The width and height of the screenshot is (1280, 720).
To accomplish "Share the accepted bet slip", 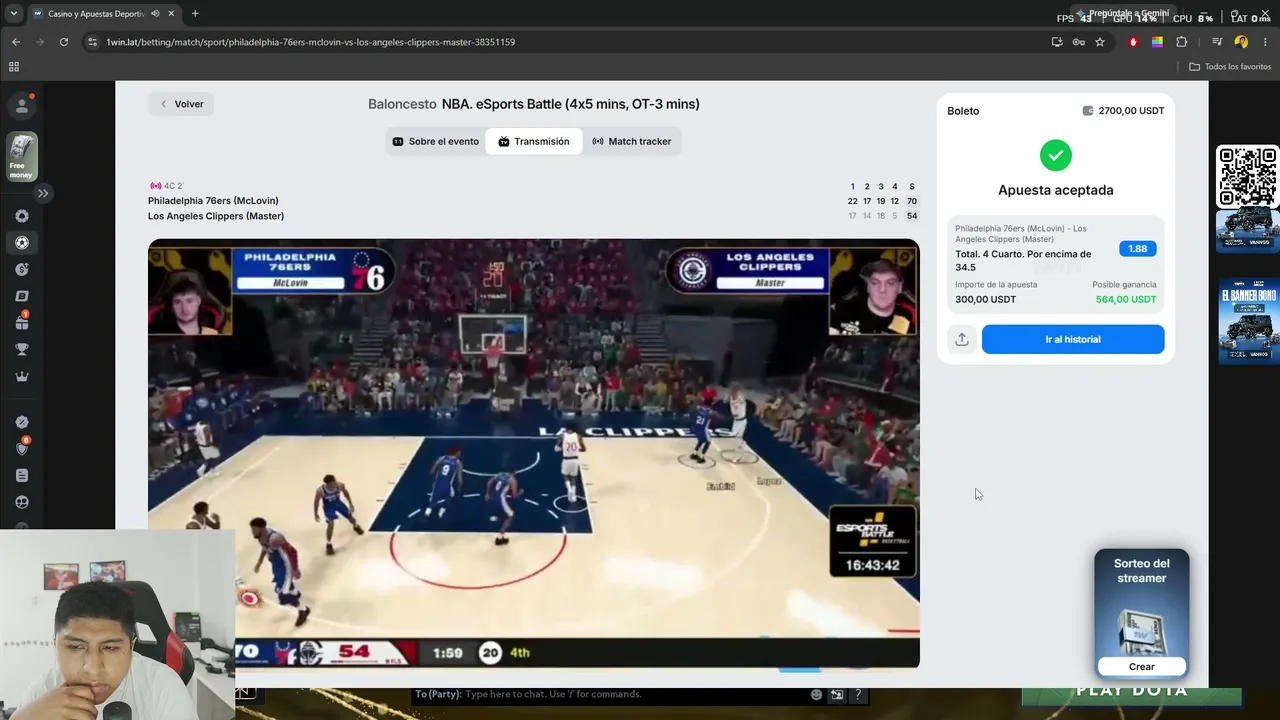I will click(961, 339).
